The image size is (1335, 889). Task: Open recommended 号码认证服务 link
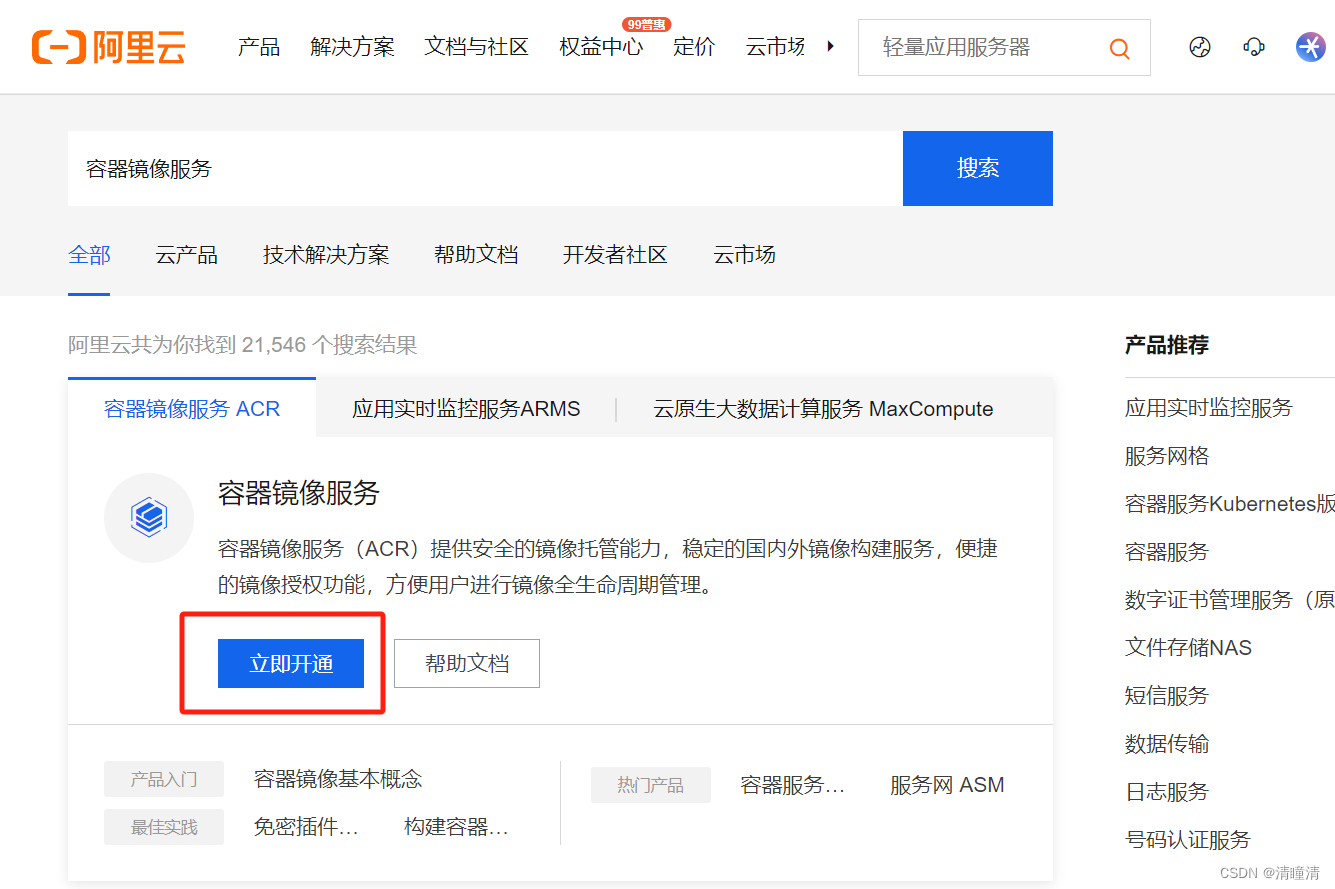point(1188,840)
